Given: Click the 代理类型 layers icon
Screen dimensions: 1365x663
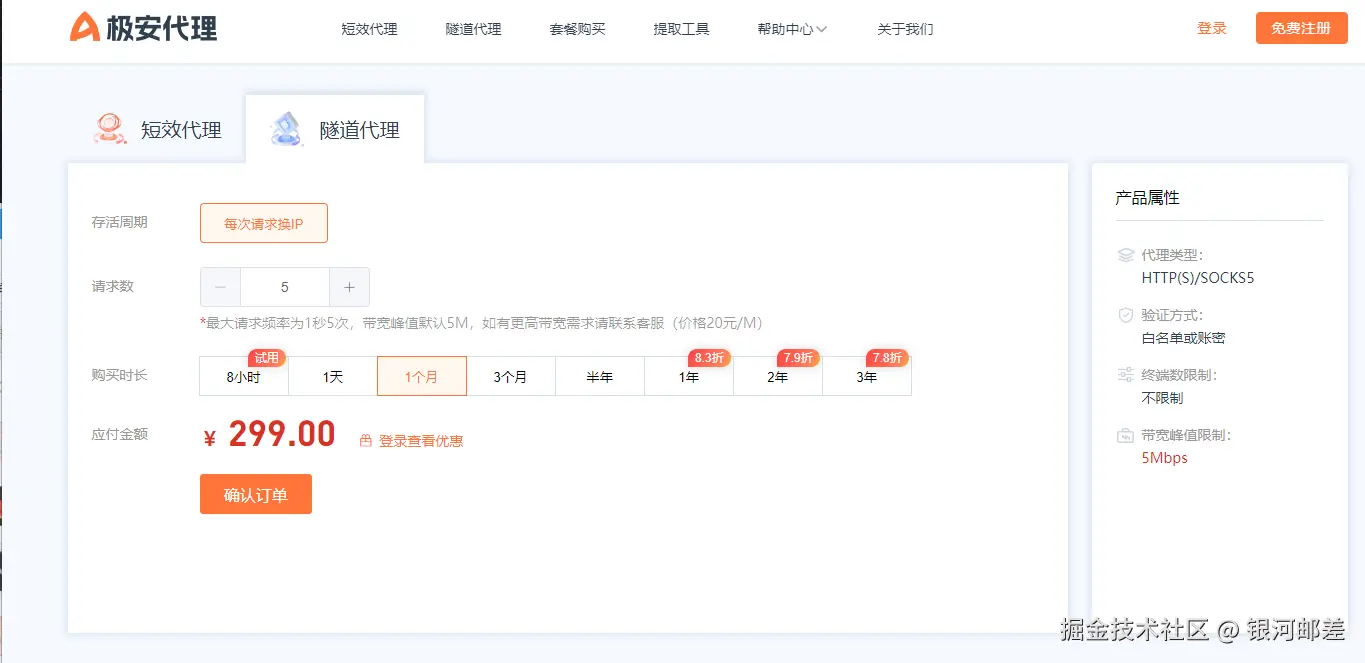Looking at the screenshot, I should (x=1125, y=255).
